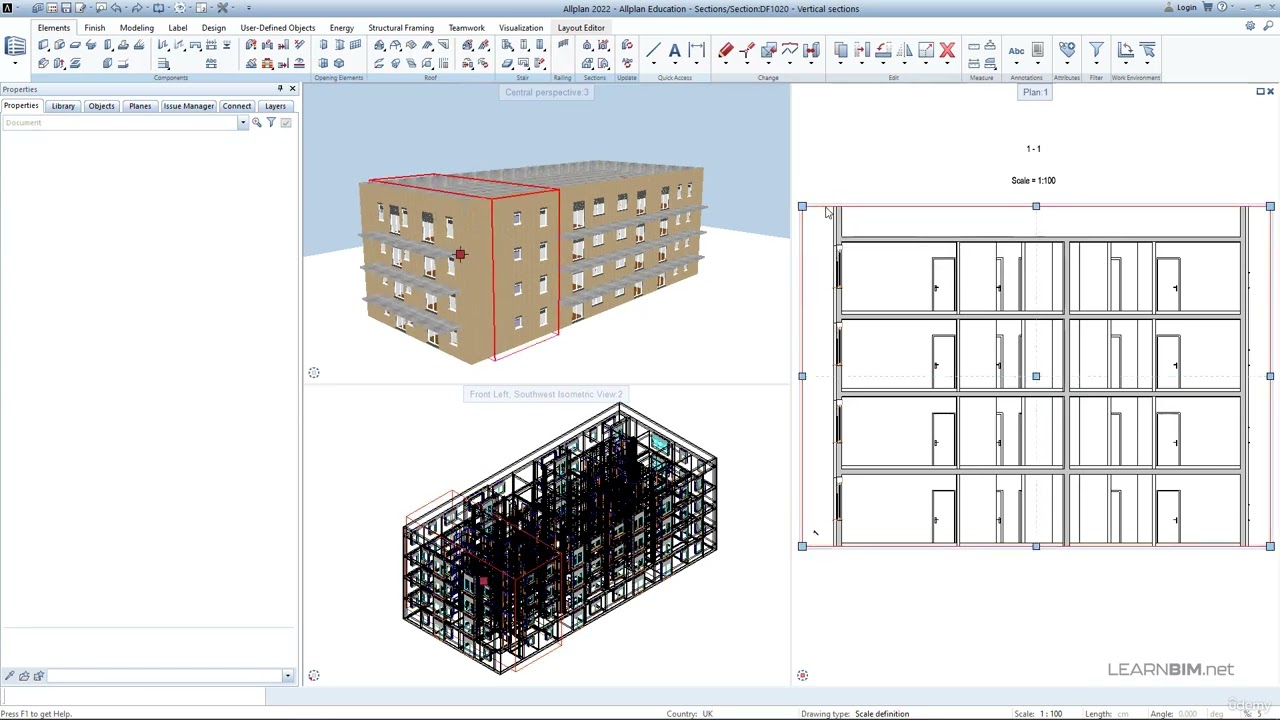Switch to the Finish ribbon tab

click(95, 28)
